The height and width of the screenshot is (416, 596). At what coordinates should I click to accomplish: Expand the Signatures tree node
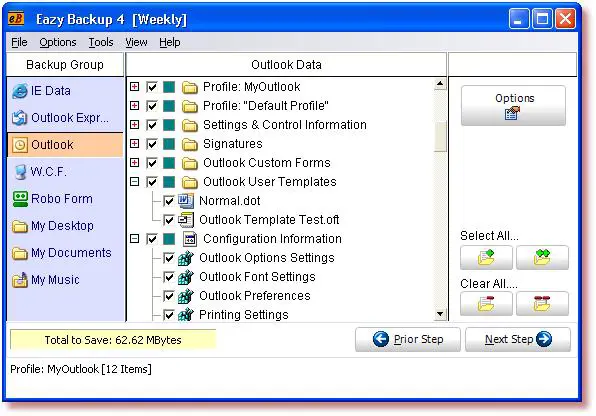(x=135, y=144)
